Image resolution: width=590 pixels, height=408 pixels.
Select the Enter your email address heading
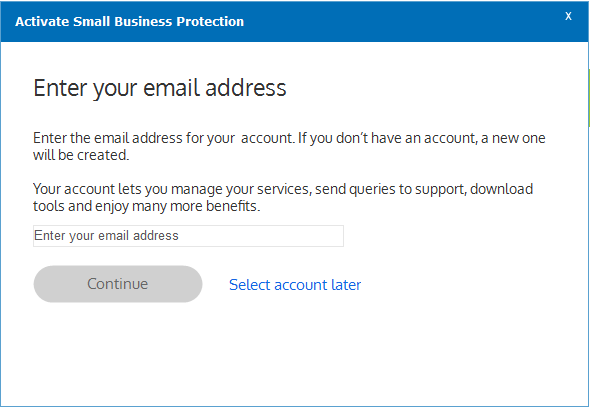160,88
